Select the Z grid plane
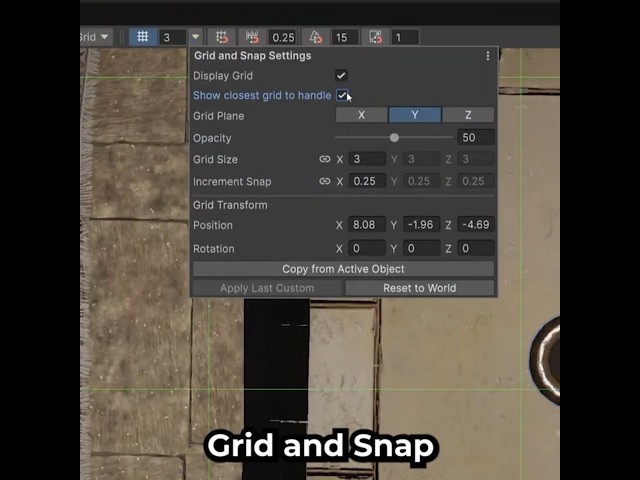The height and width of the screenshot is (480, 640). [x=468, y=115]
